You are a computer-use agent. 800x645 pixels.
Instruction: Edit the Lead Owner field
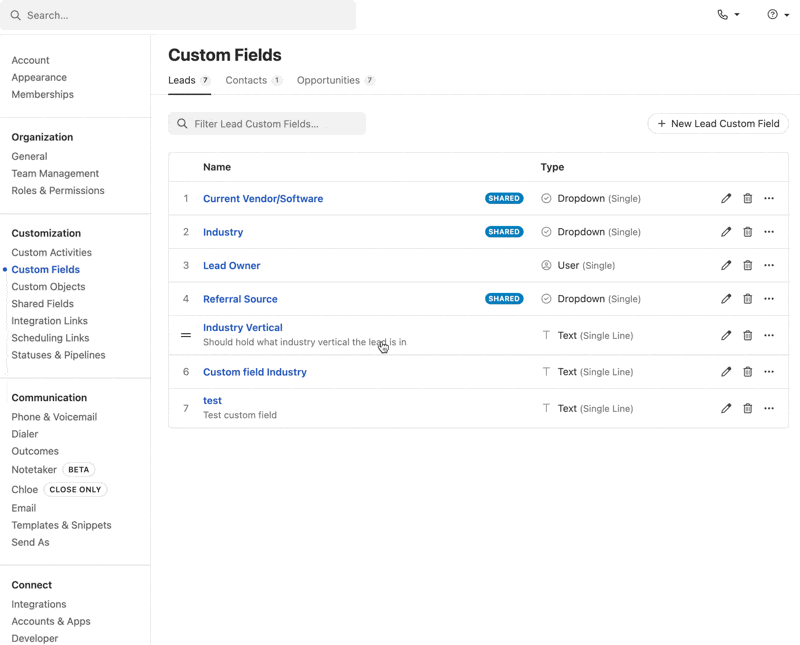[x=726, y=265]
